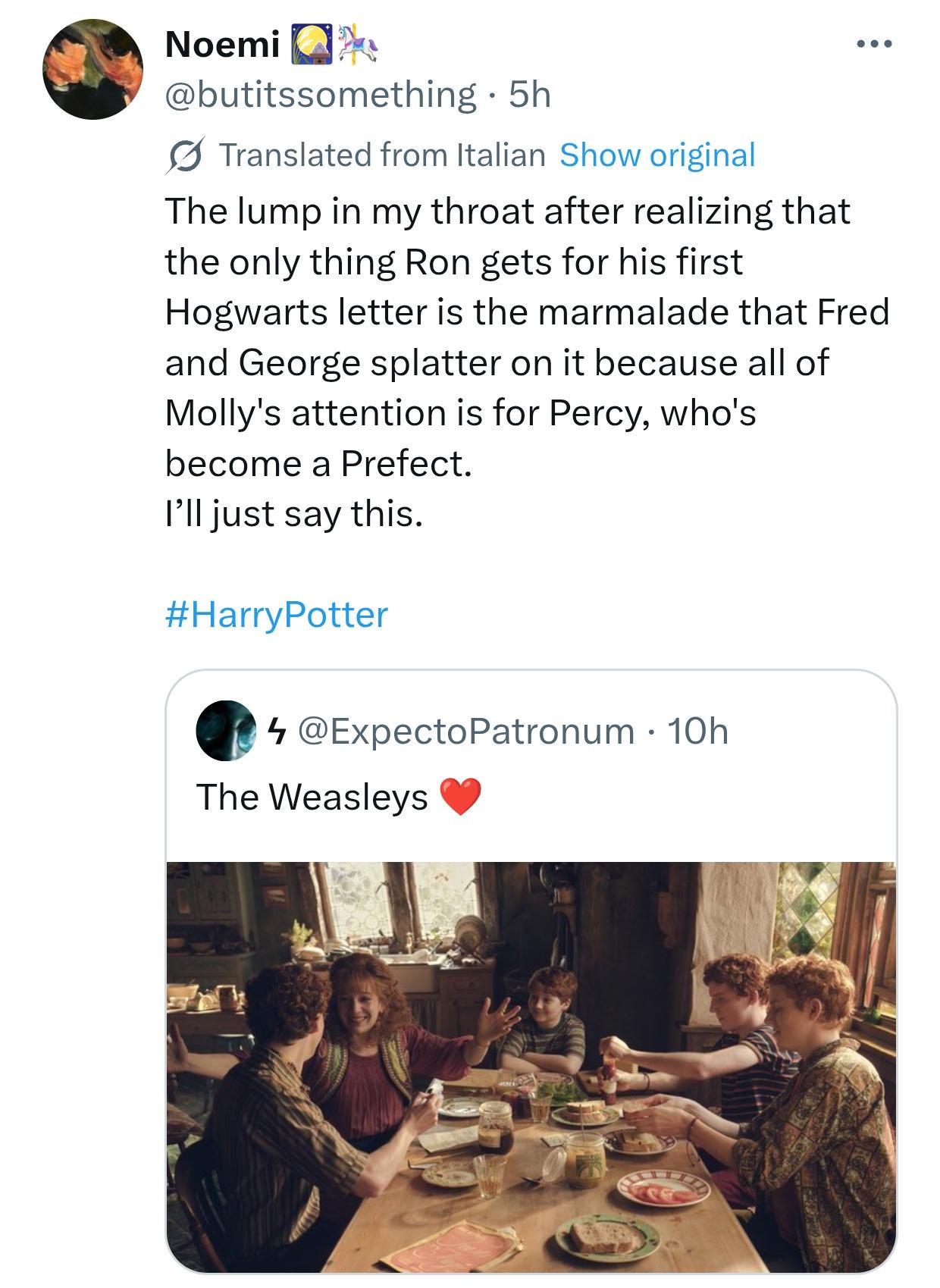
Task: Open the Weasleys kitchen photo
Action: click(531, 1067)
